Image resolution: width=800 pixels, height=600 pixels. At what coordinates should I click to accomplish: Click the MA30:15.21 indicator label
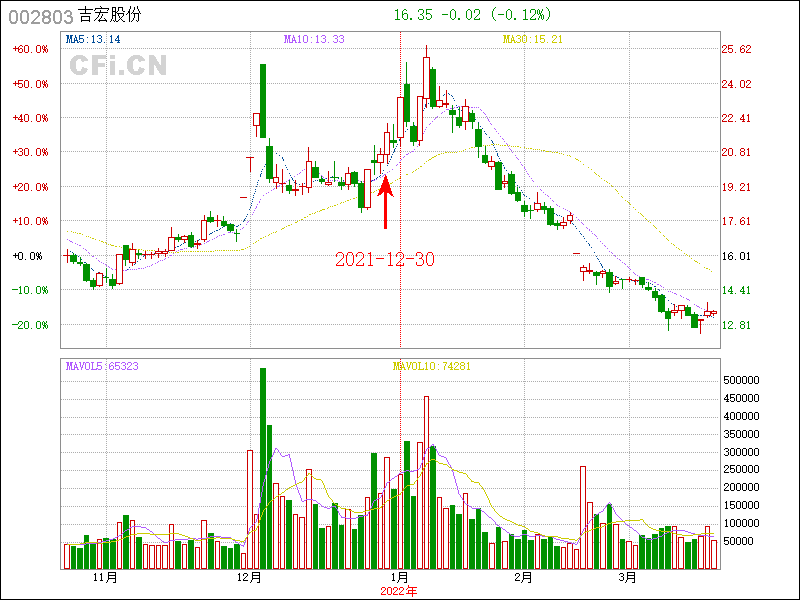click(532, 40)
